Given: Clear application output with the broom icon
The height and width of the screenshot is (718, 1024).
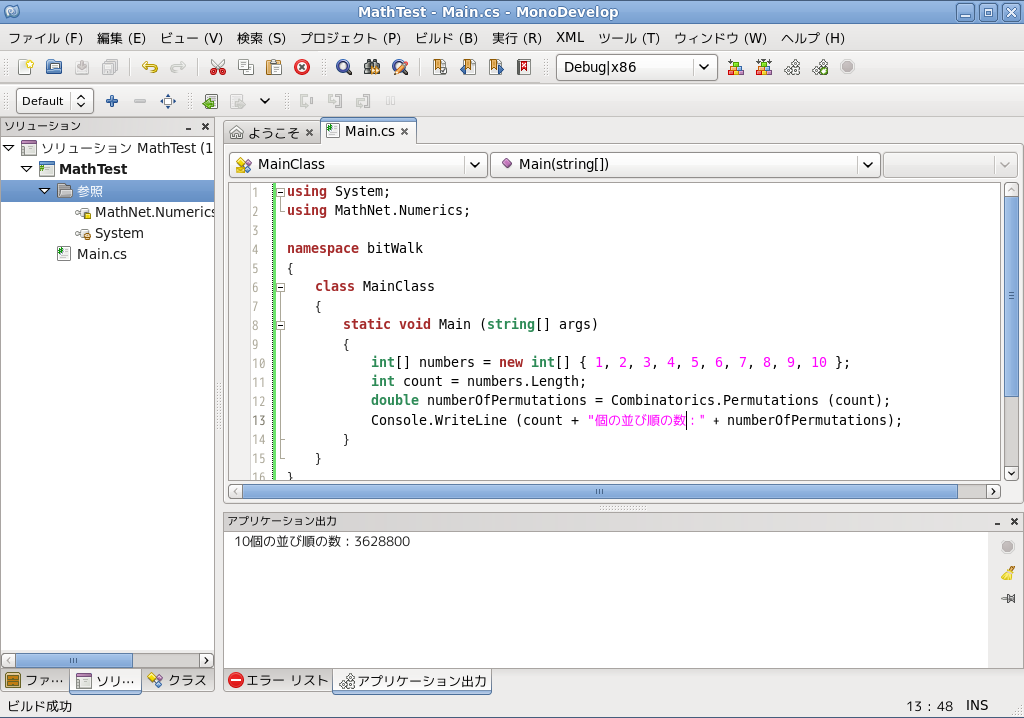Looking at the screenshot, I should point(1008,573).
